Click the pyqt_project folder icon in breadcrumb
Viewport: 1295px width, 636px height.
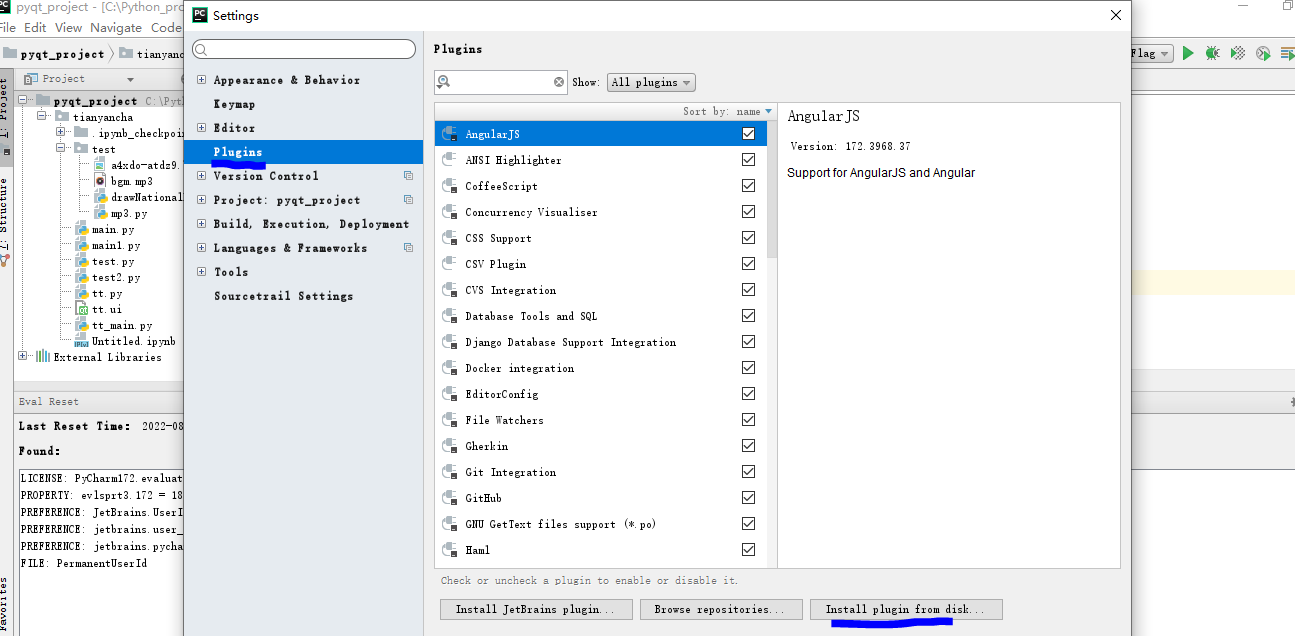10,54
